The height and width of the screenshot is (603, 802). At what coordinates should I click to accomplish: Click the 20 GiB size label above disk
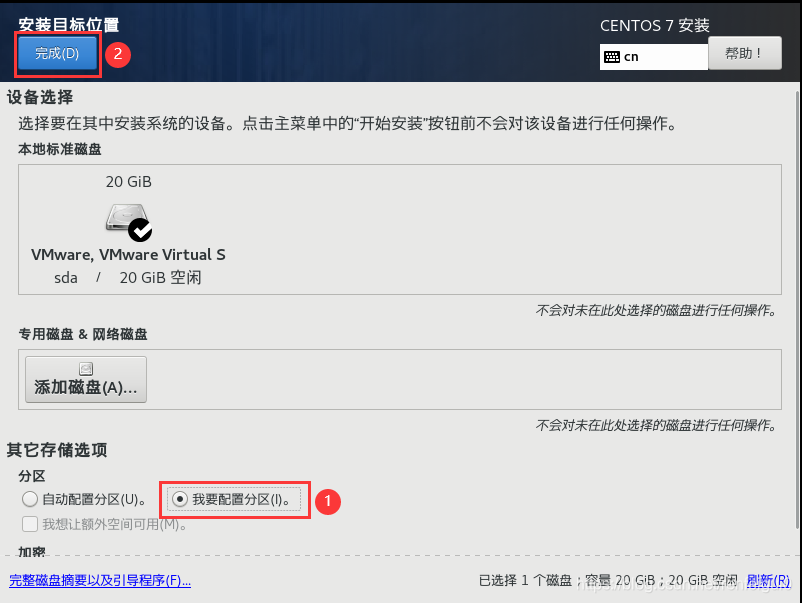pyautogui.click(x=129, y=182)
